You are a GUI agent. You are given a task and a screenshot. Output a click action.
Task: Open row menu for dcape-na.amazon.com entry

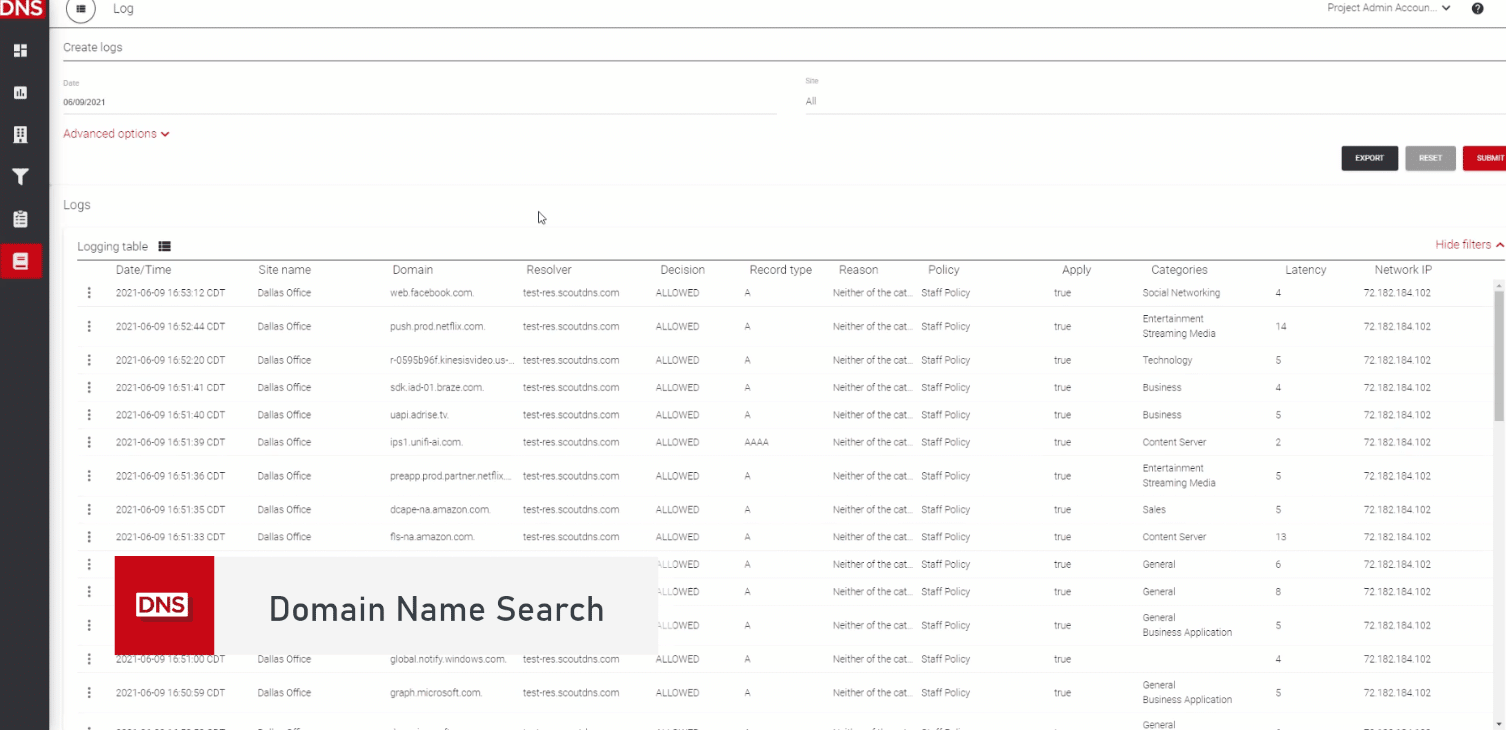pyautogui.click(x=89, y=509)
